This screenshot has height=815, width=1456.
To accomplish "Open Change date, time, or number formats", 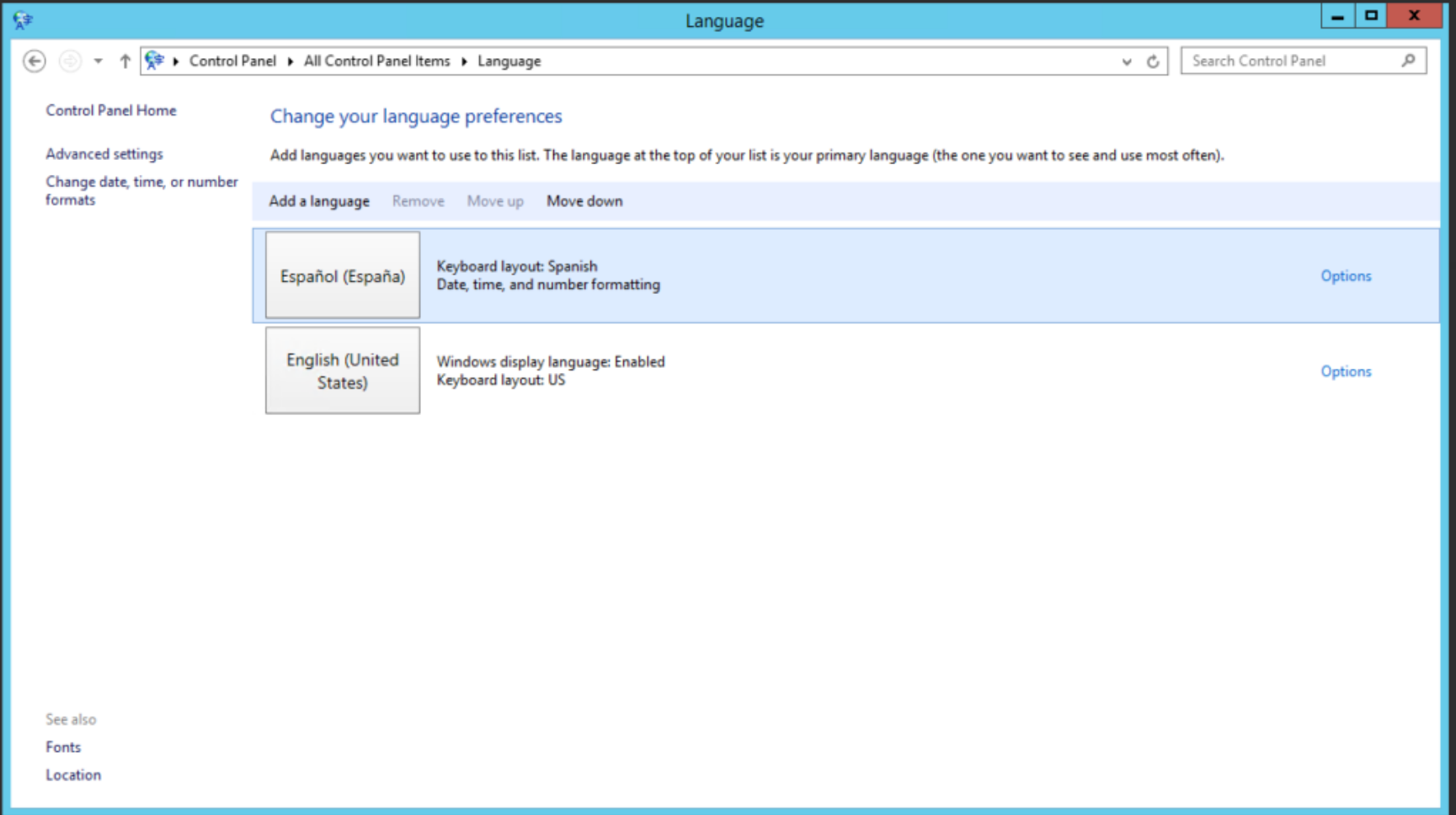I will coord(141,190).
